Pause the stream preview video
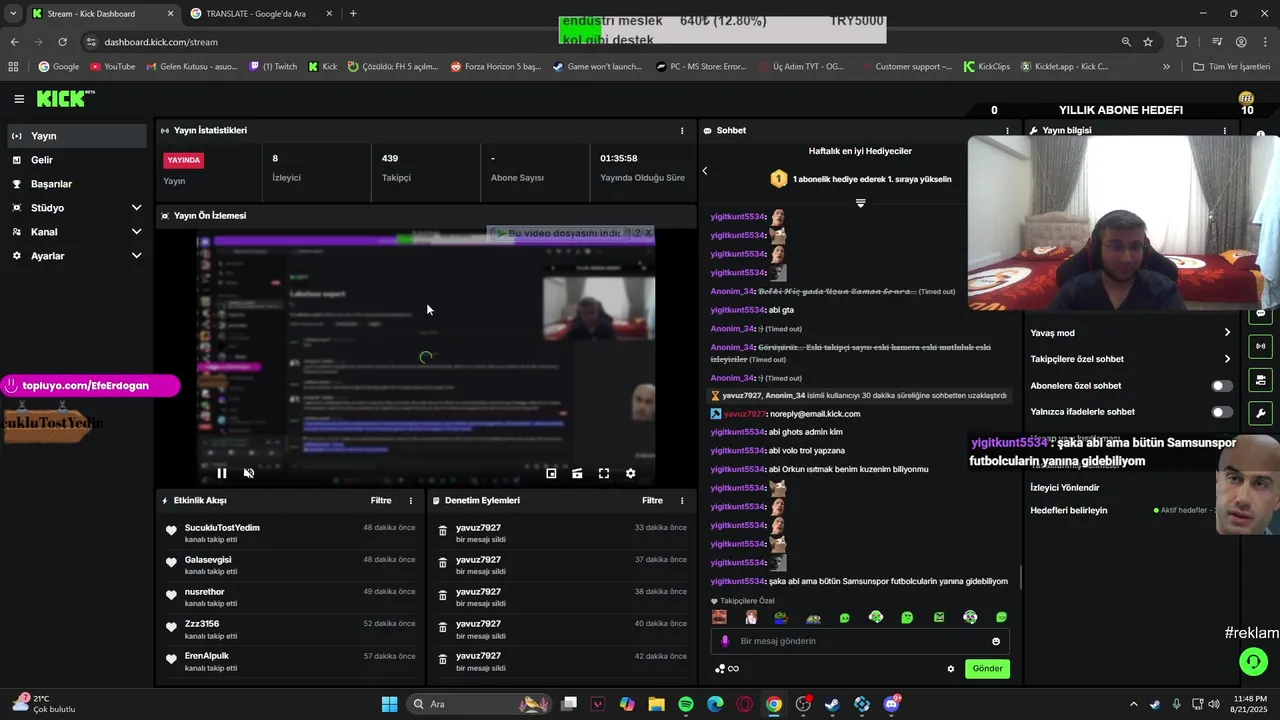The image size is (1280, 720). coord(222,473)
